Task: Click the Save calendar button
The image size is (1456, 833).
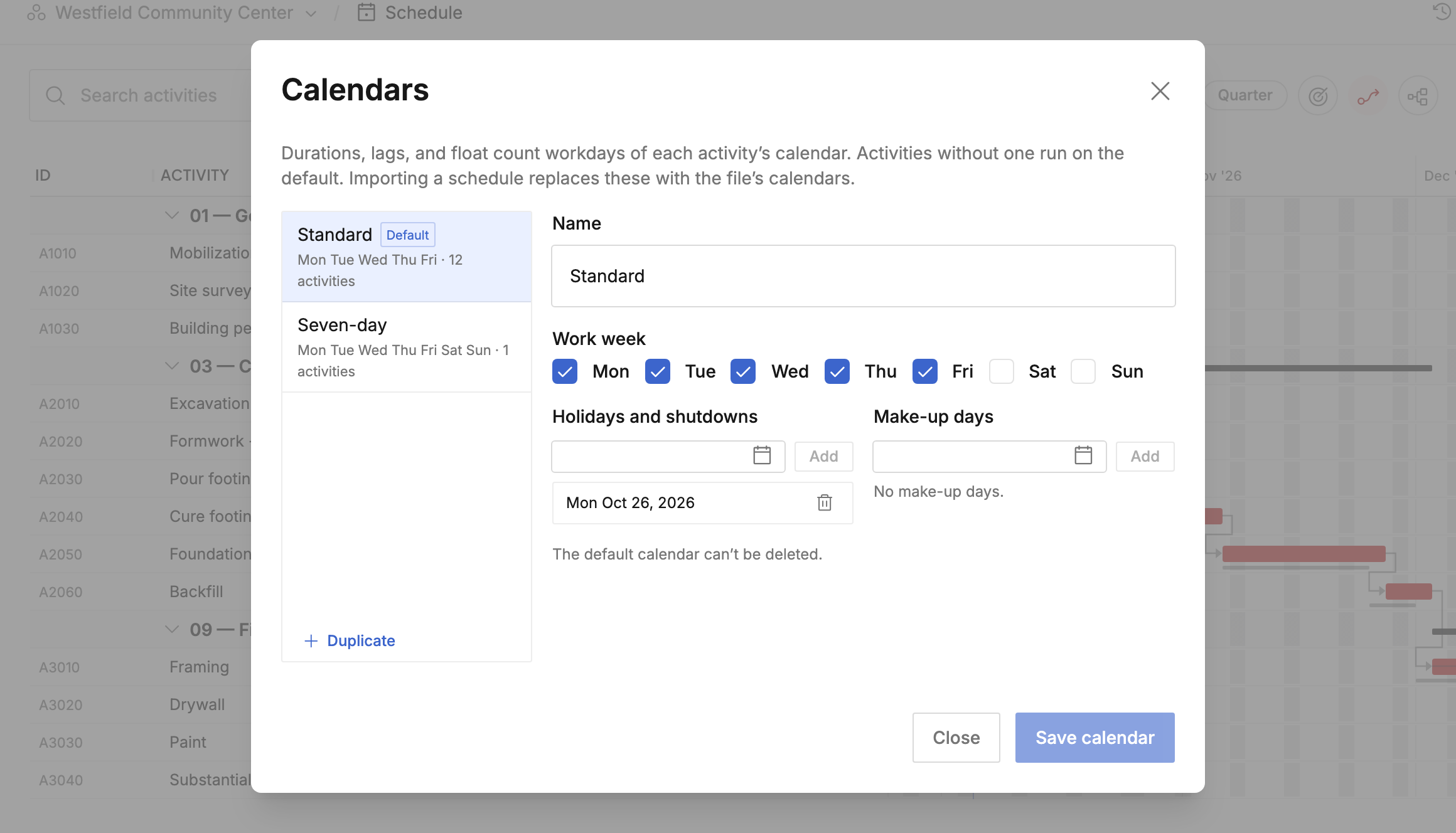Action: coord(1095,738)
